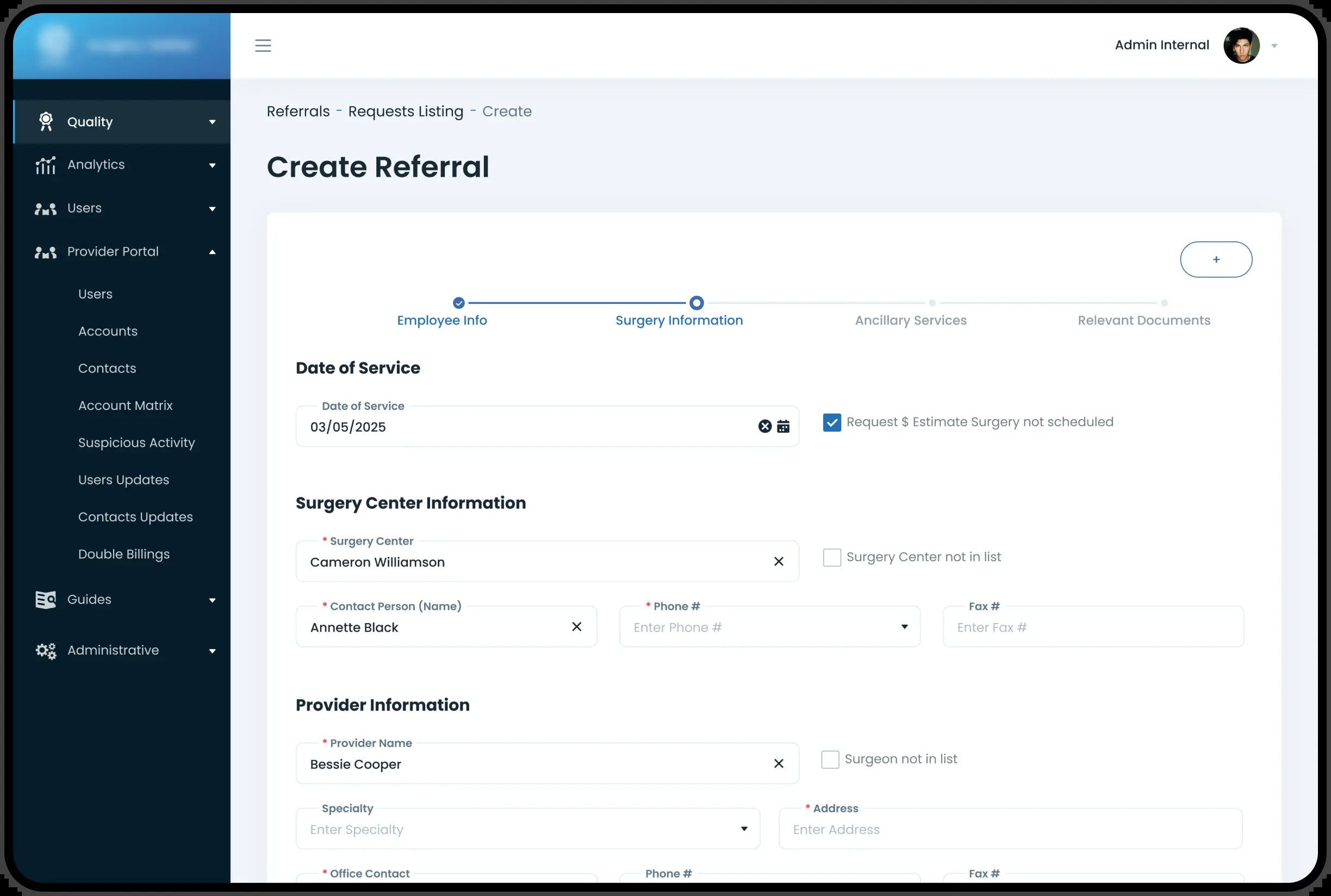The width and height of the screenshot is (1331, 896).
Task: Click the Quality ribbon icon in sidebar
Action: tap(46, 122)
